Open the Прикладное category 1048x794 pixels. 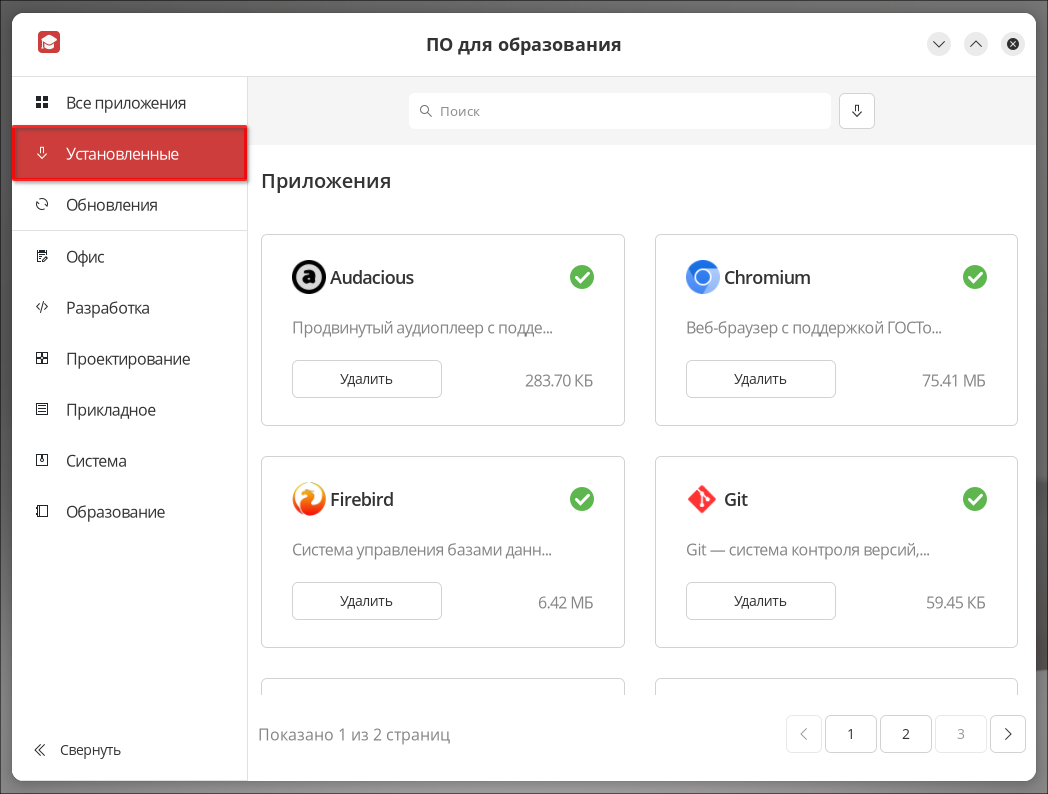(130, 409)
